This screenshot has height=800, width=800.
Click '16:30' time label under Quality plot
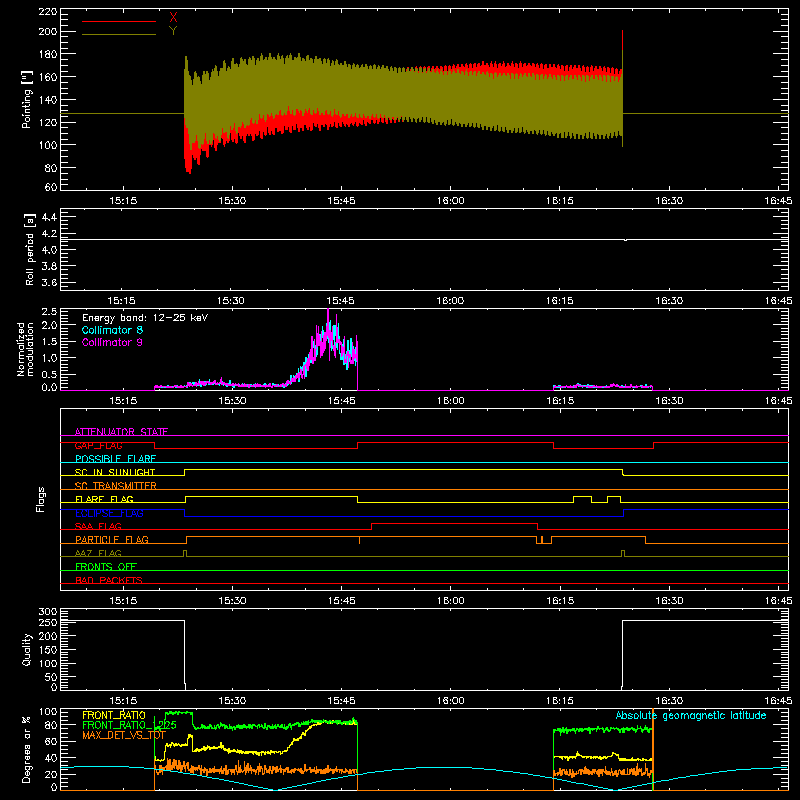[x=669, y=701]
